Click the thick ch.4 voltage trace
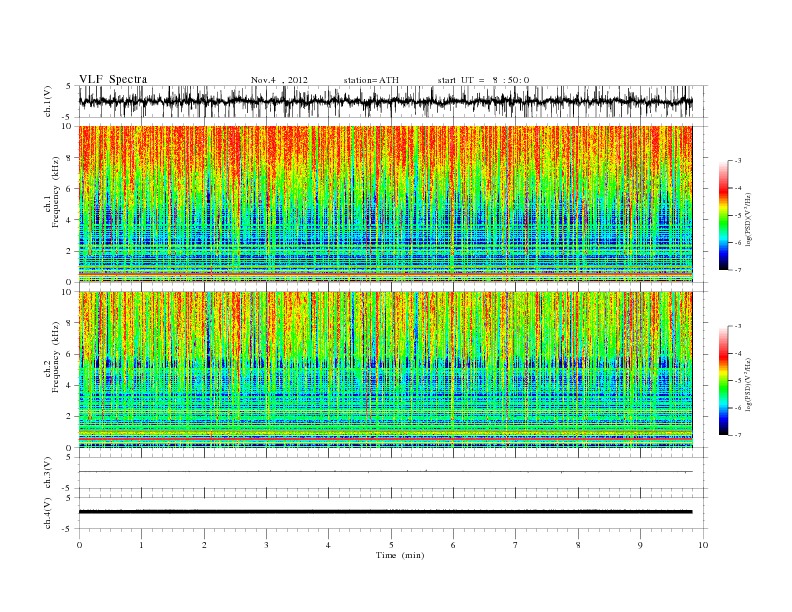The image size is (792, 612). tap(385, 512)
